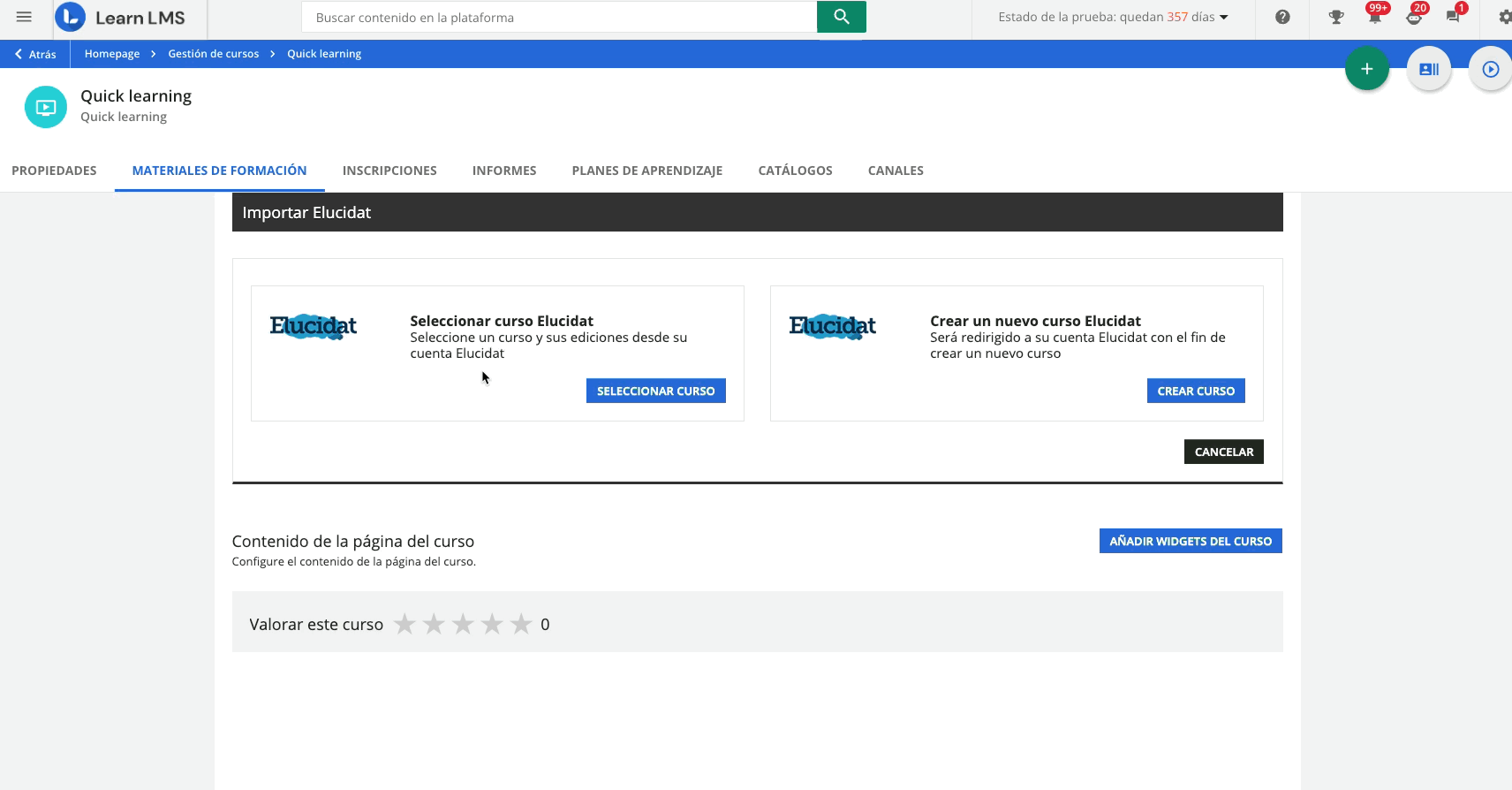The image size is (1512, 790).
Task: Rate the course five stars
Action: point(521,624)
